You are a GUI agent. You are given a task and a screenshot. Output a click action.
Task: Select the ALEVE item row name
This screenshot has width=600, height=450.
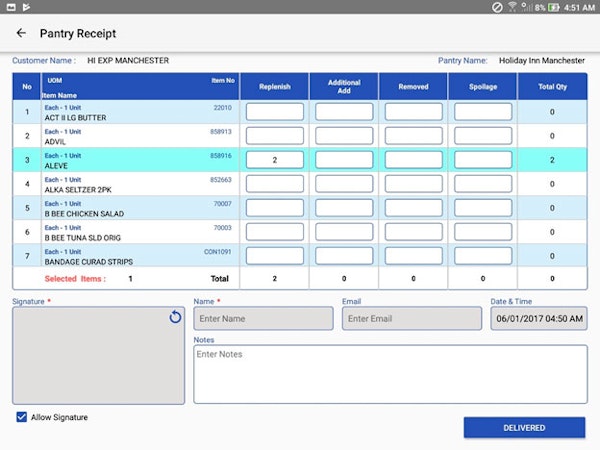pos(56,166)
